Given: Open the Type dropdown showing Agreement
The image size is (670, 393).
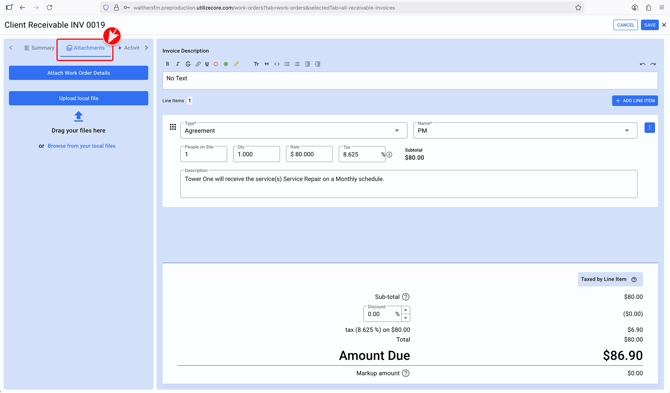Looking at the screenshot, I should point(293,130).
